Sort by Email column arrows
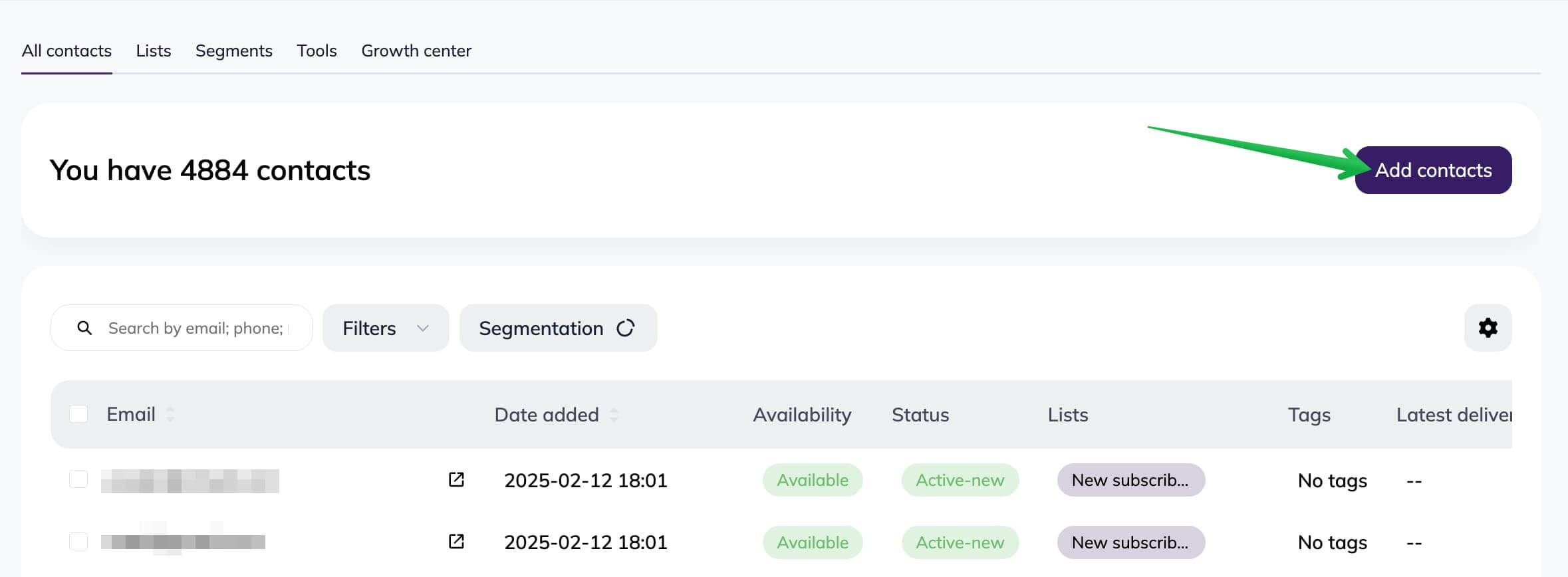 [x=170, y=414]
